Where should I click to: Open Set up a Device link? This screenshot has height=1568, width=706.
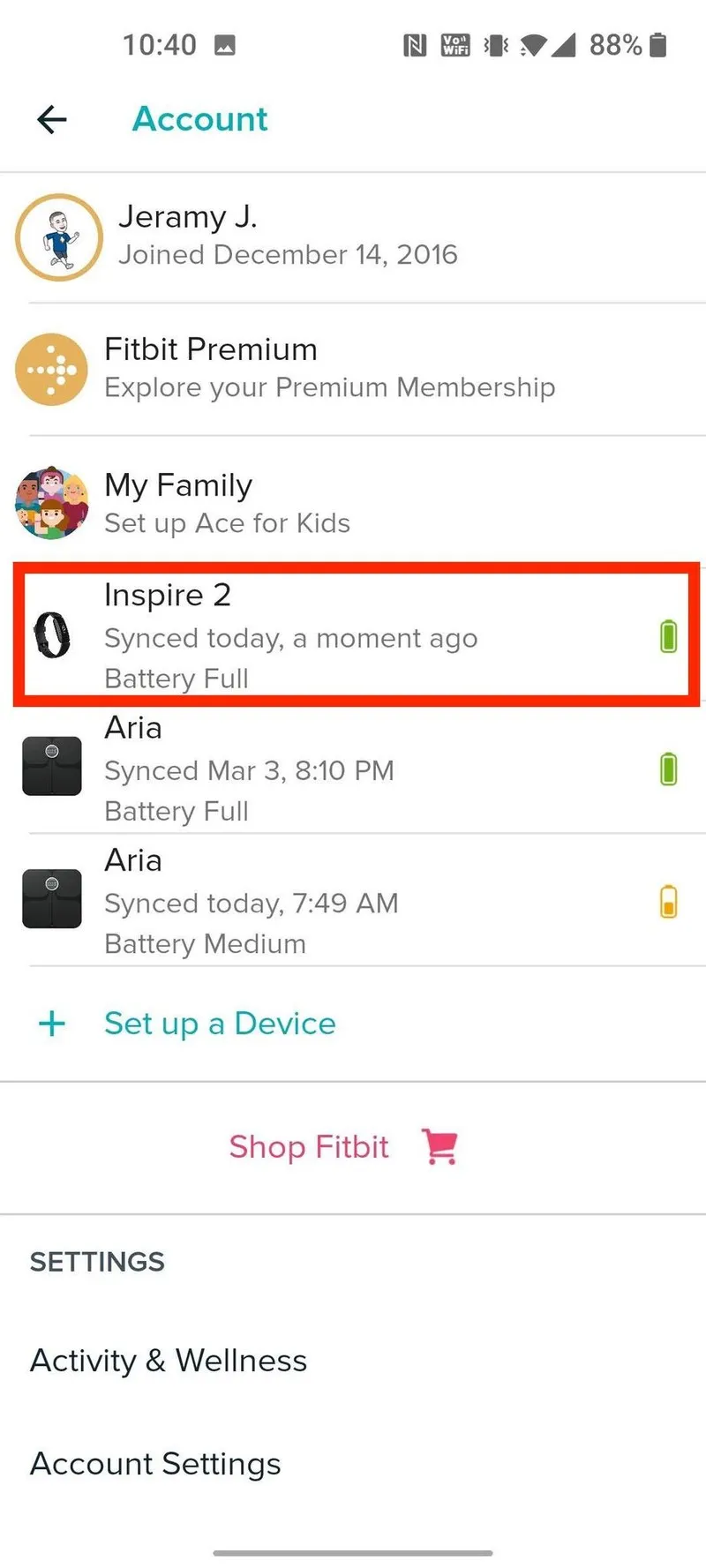coord(220,1024)
